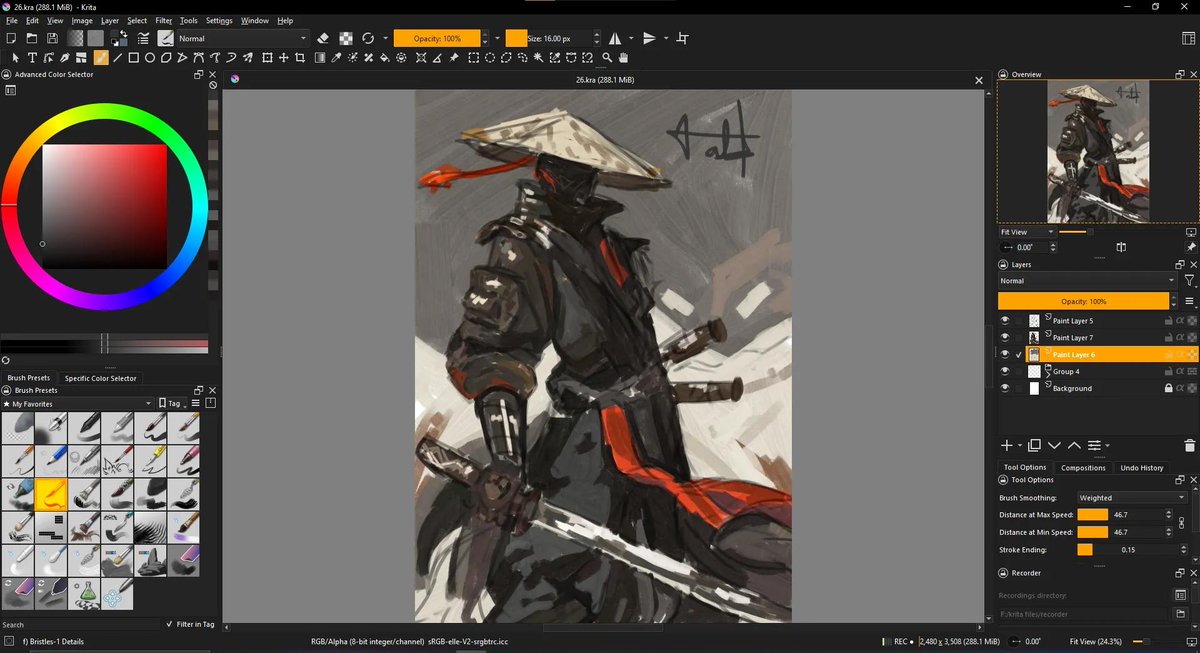Switch to Undo History tab

click(1141, 467)
